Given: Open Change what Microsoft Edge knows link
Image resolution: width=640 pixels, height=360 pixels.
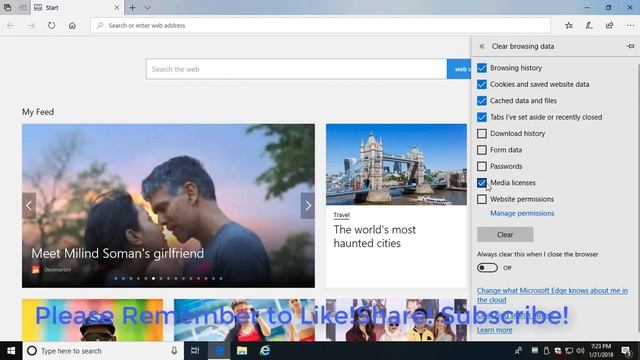Looking at the screenshot, I should pyautogui.click(x=552, y=295).
